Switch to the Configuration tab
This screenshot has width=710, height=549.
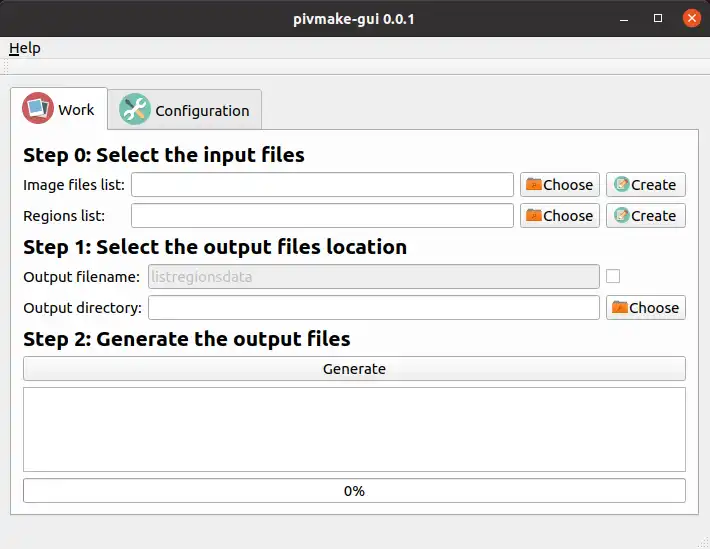[186, 110]
